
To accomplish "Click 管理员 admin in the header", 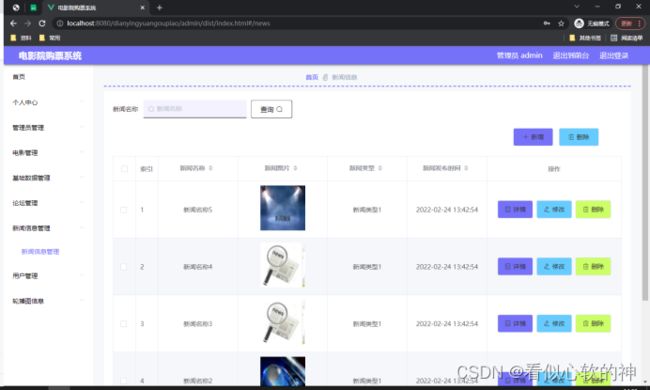I will pos(519,55).
